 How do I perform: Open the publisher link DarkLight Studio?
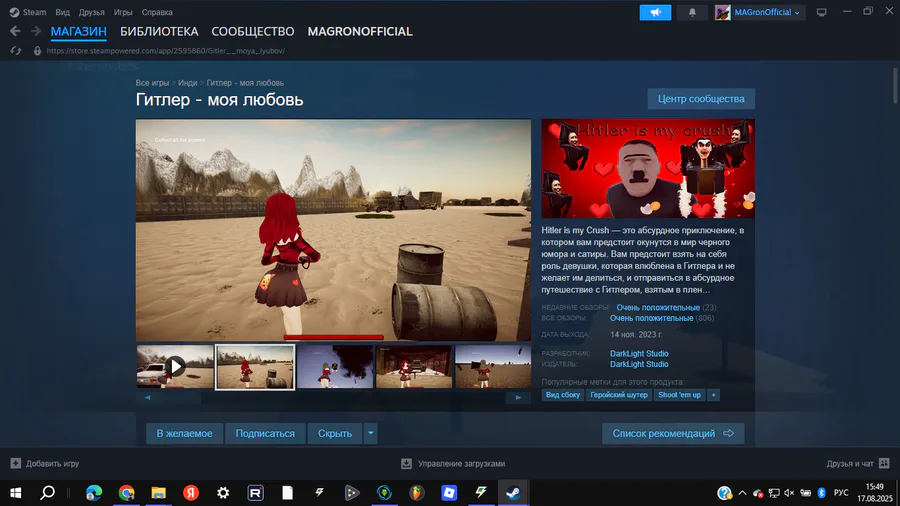click(639, 364)
